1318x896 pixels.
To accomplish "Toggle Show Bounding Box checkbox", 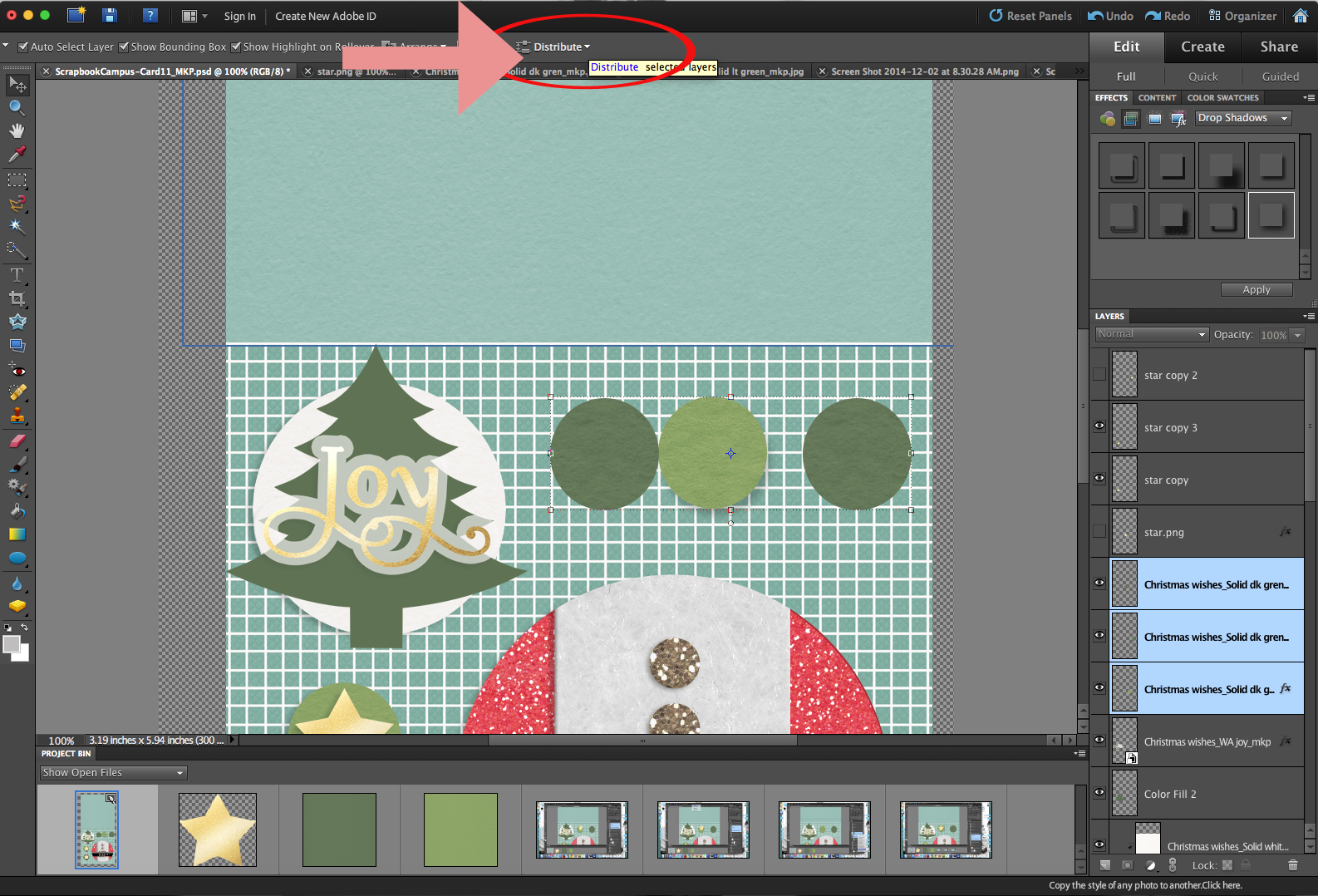I will click(x=124, y=47).
